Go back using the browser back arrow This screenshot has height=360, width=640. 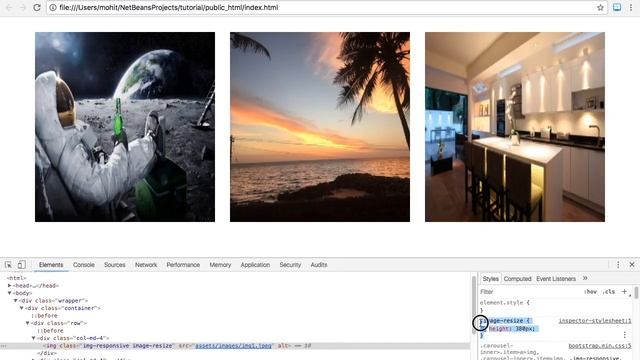(x=9, y=7)
